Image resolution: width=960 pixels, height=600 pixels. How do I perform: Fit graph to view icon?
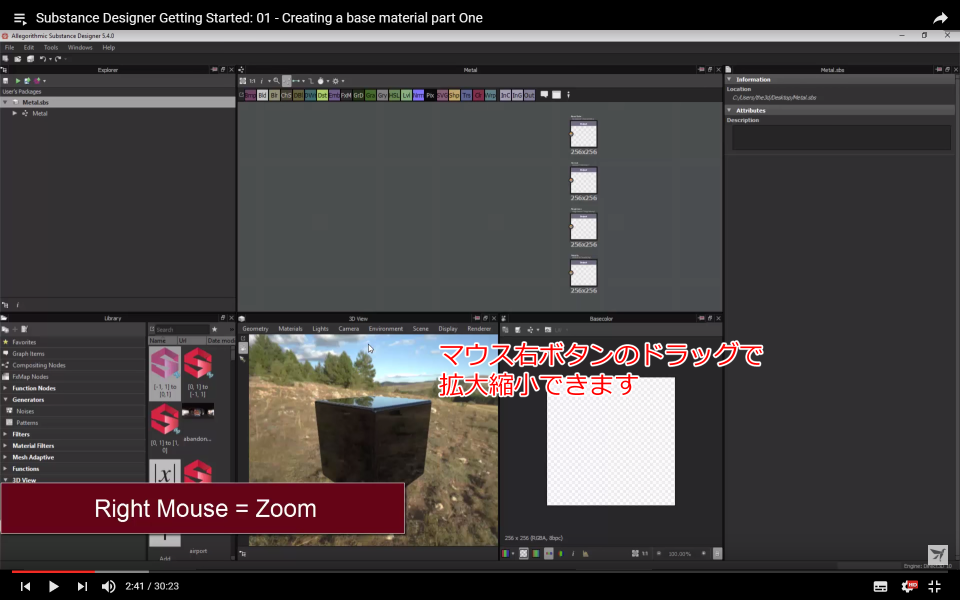tap(242, 81)
